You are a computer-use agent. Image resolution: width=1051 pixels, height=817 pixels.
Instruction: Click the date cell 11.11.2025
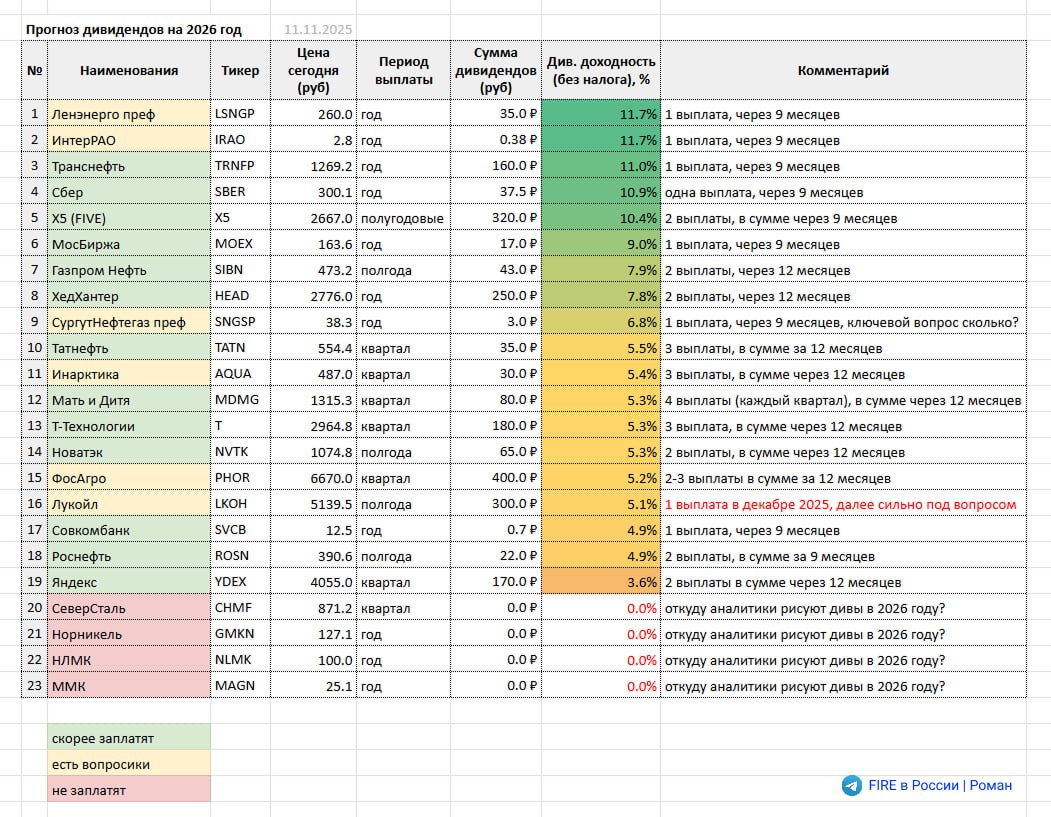(x=318, y=29)
